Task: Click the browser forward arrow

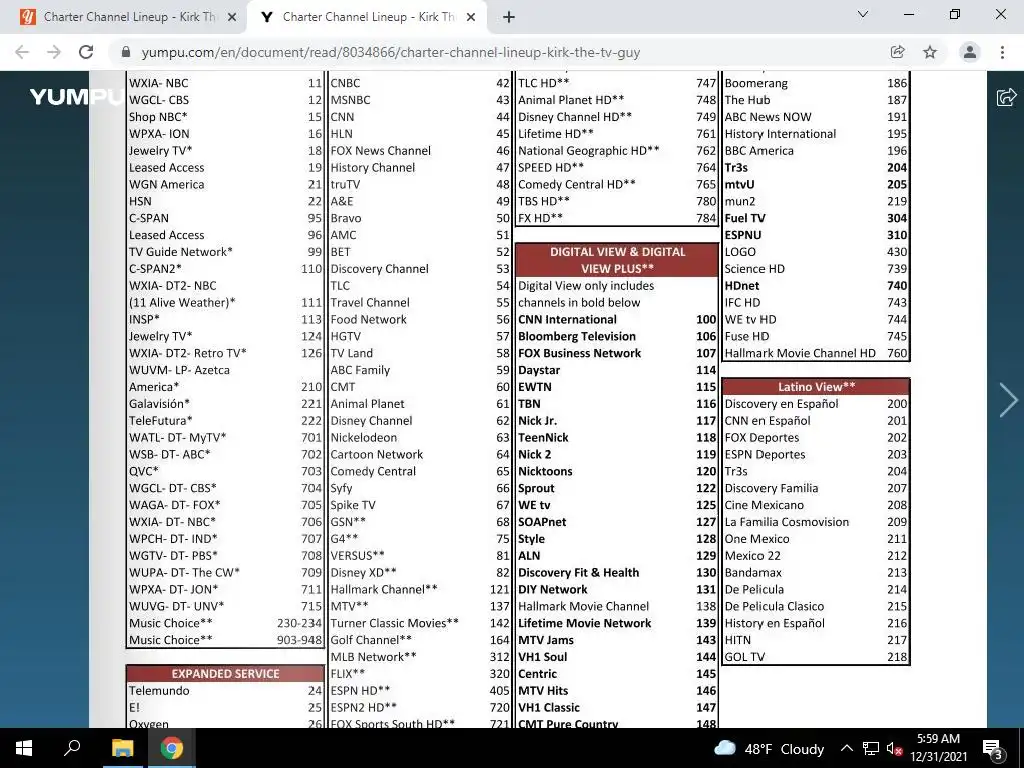Action: (x=54, y=52)
